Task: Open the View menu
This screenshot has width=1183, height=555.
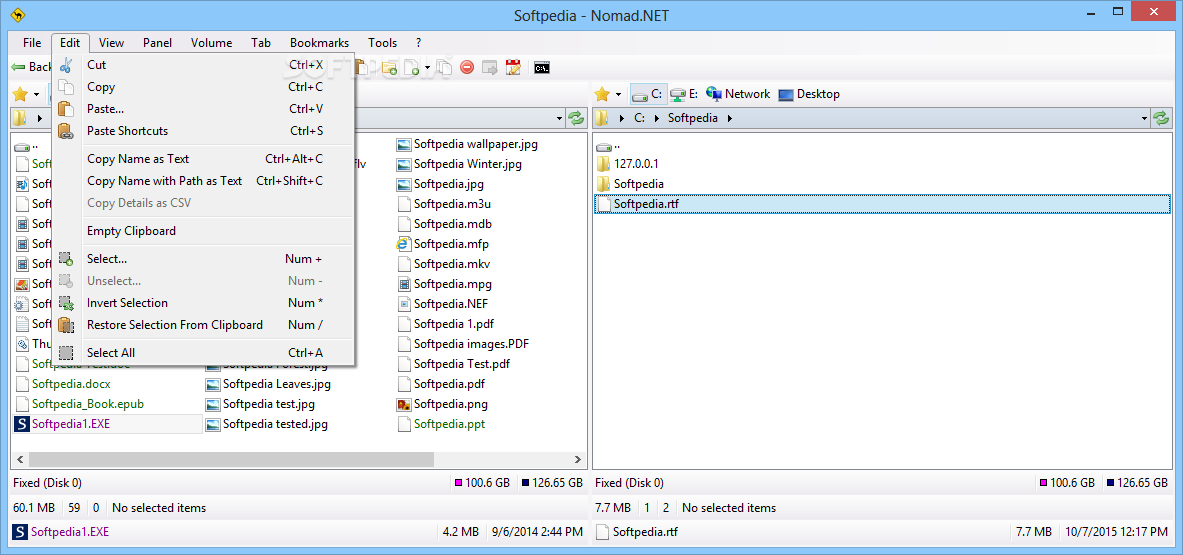Action: click(112, 43)
